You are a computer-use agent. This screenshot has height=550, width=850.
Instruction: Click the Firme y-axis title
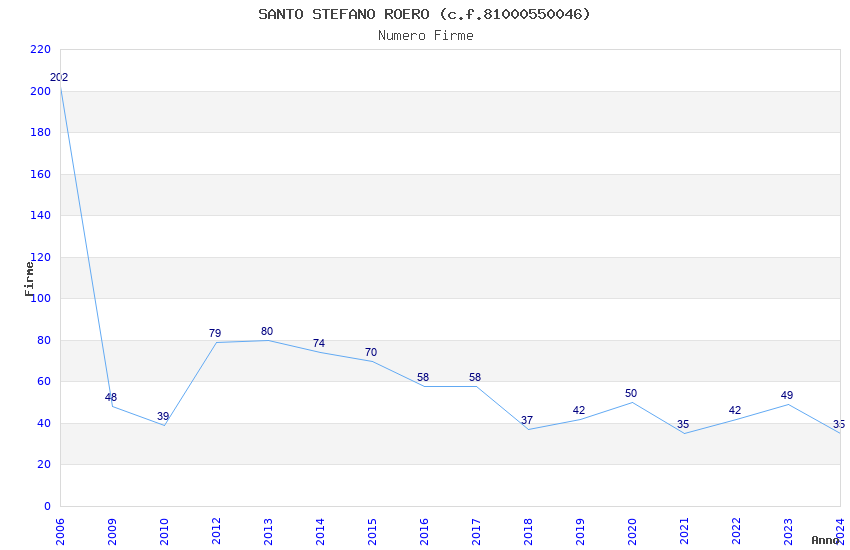(x=29, y=279)
